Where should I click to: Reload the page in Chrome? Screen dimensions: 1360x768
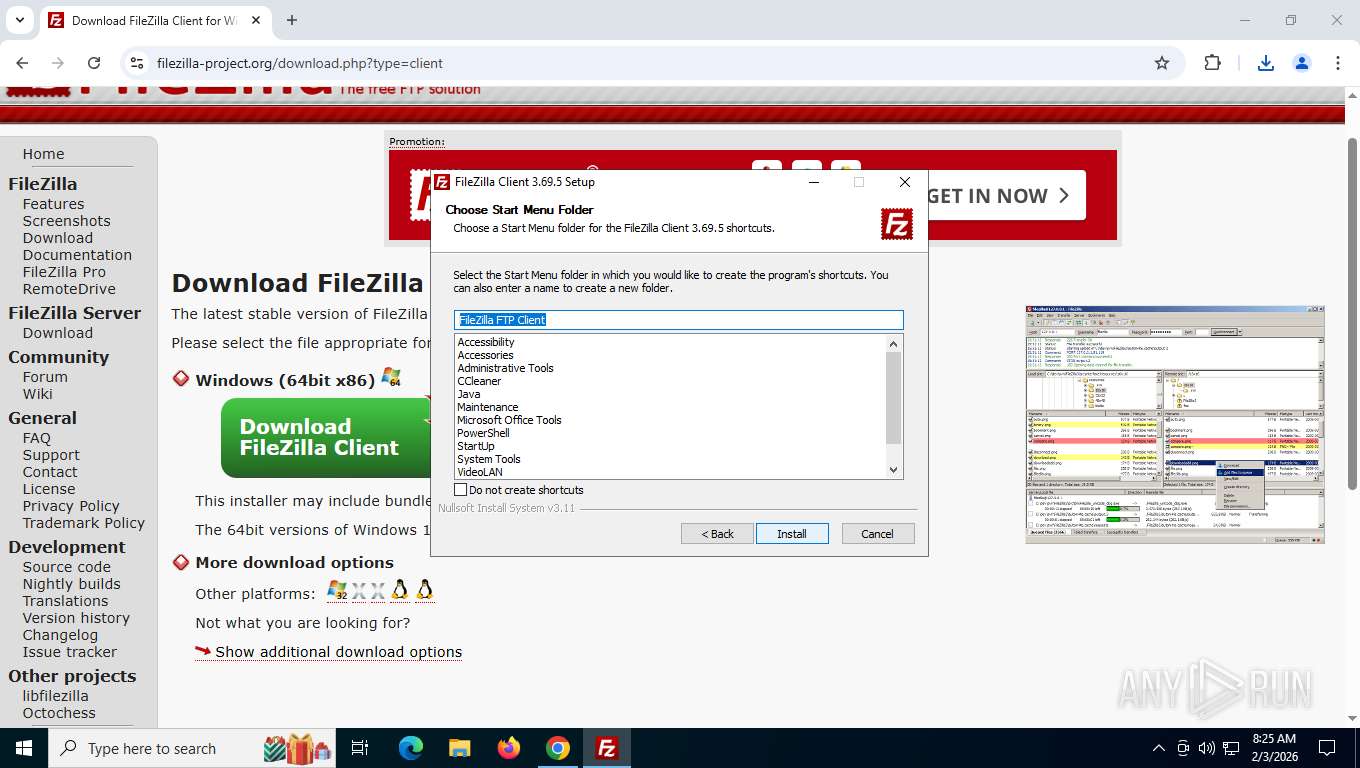94,63
